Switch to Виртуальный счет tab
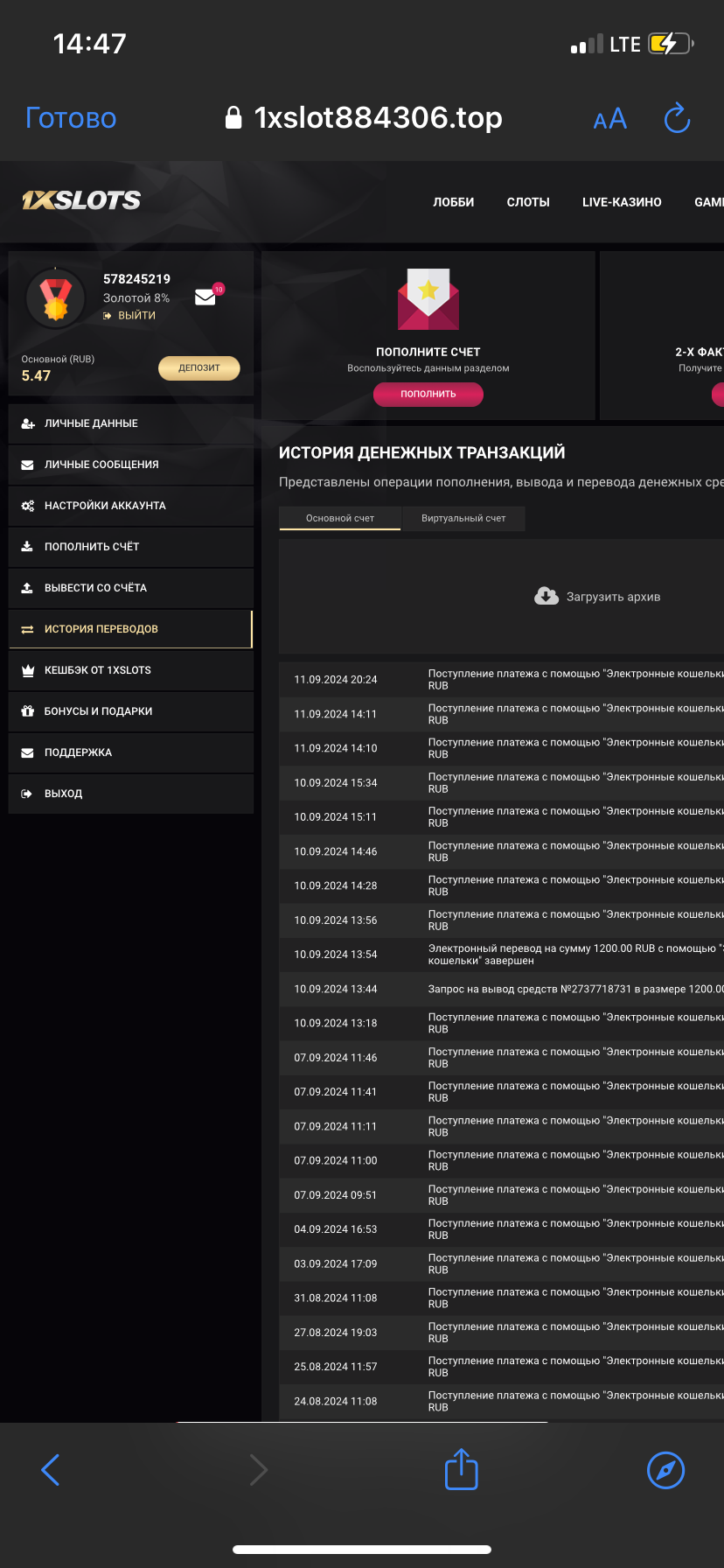 463,518
